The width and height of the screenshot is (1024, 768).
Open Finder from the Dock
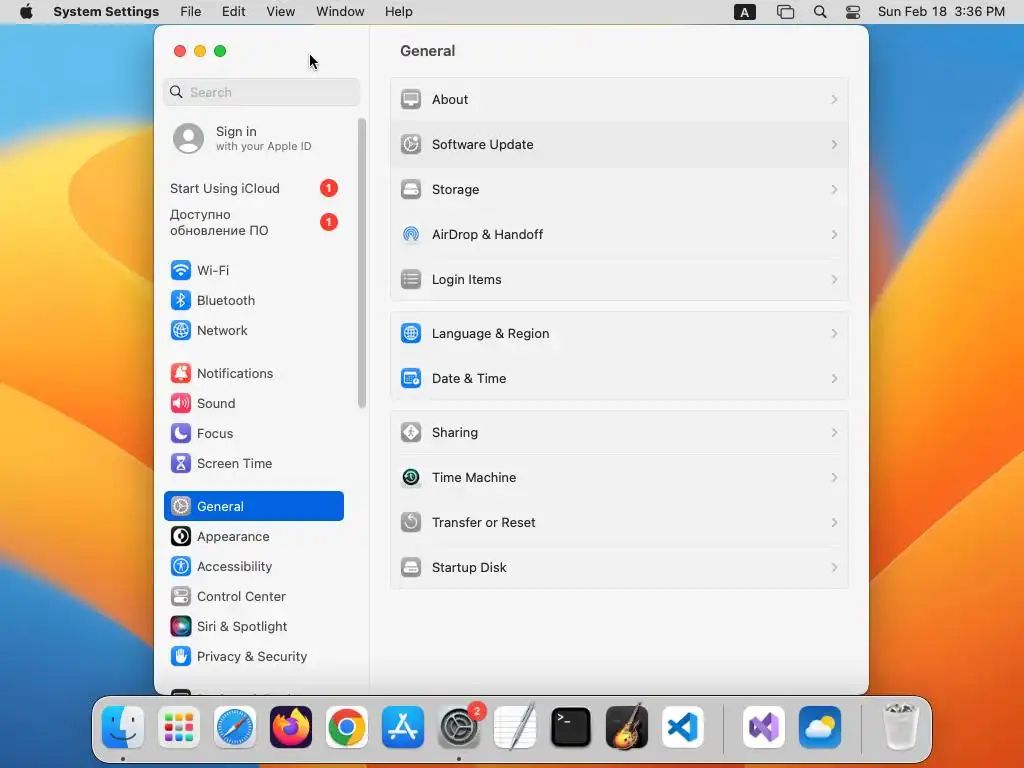[x=123, y=727]
